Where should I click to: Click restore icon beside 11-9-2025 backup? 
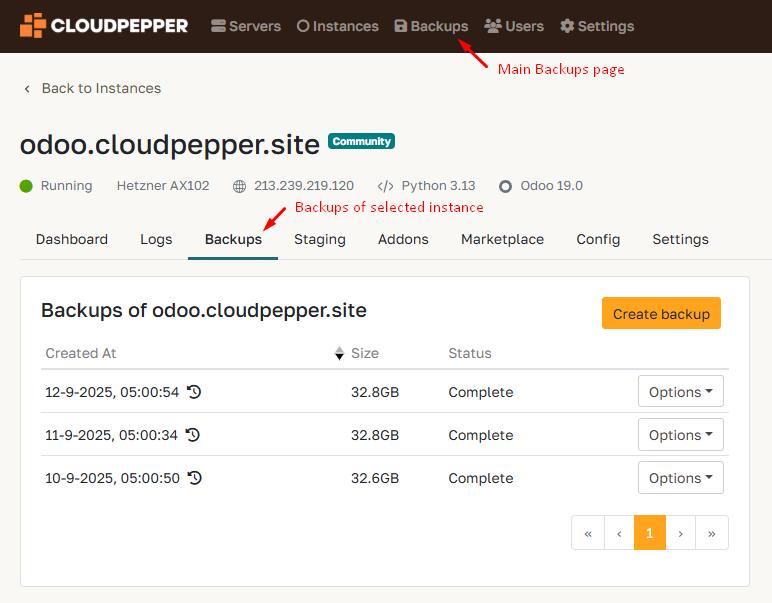coord(193,435)
